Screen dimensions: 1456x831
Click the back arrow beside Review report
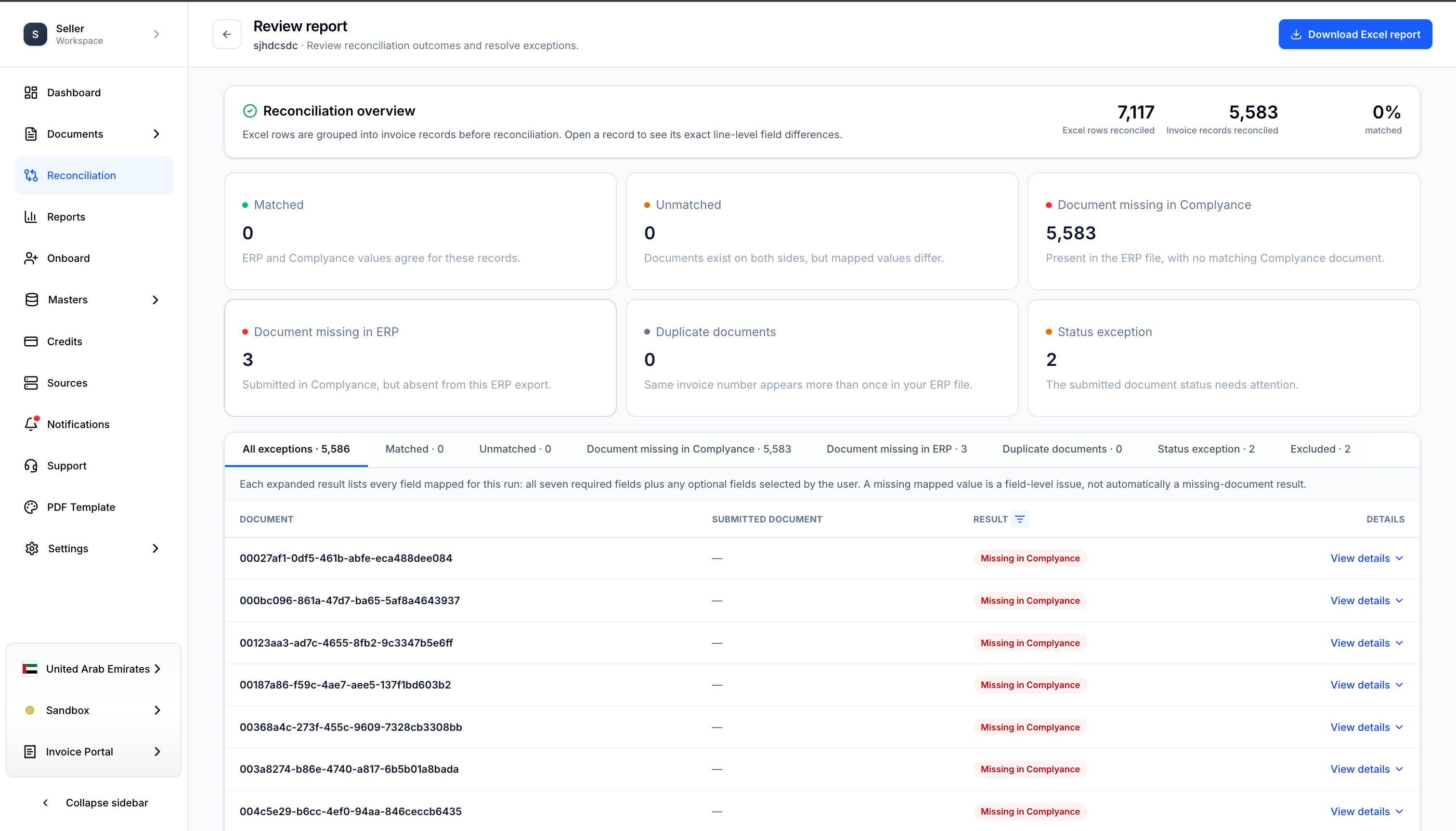pyautogui.click(x=227, y=34)
